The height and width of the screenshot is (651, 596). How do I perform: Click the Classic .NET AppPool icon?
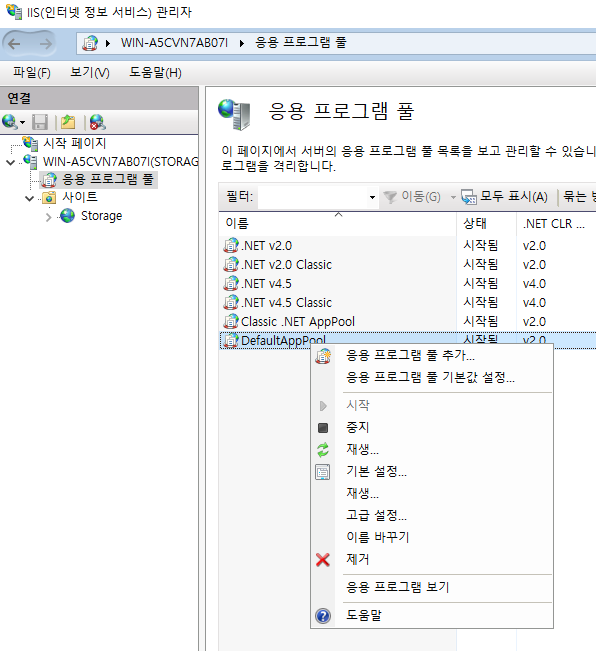click(x=231, y=321)
